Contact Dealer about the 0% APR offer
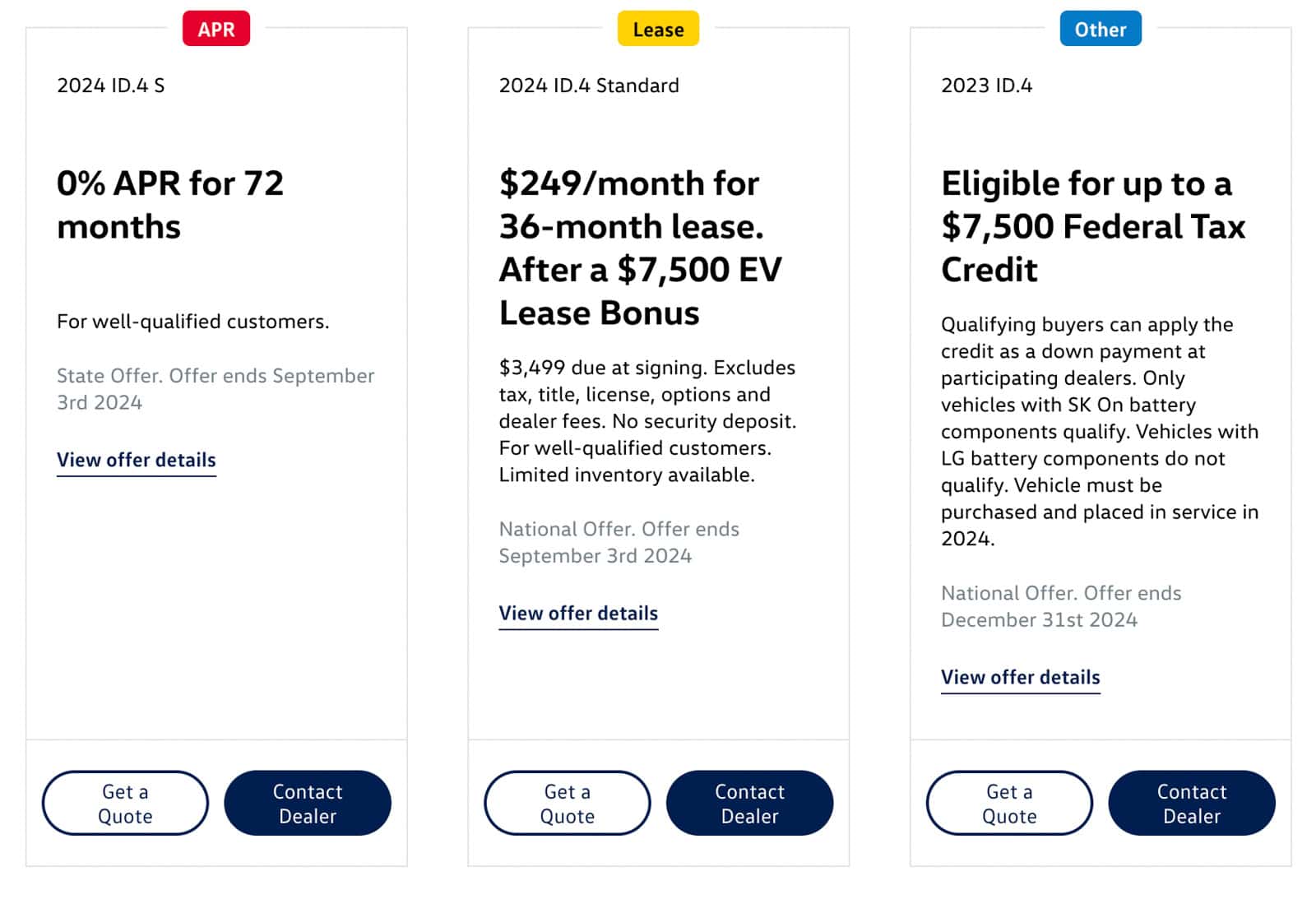Image resolution: width=1316 pixels, height=899 pixels. pyautogui.click(x=307, y=803)
